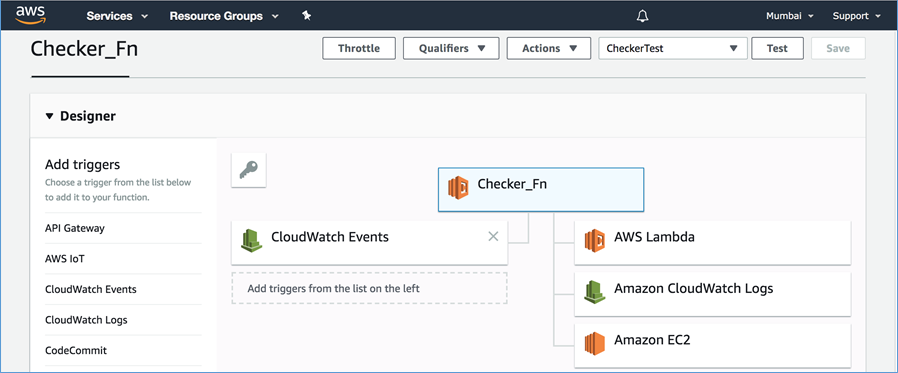Click the Test button

click(x=777, y=49)
